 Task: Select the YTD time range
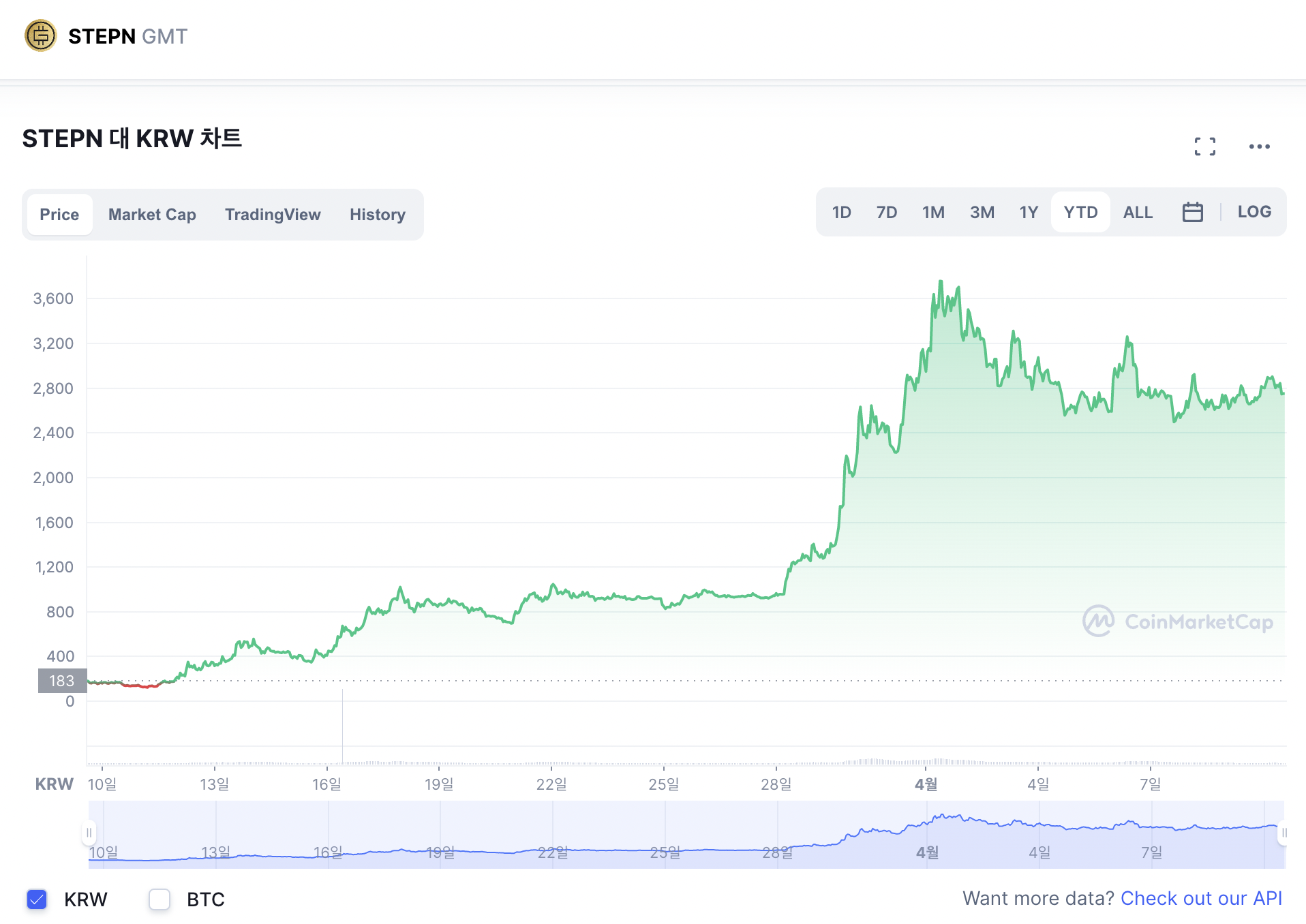(1080, 212)
